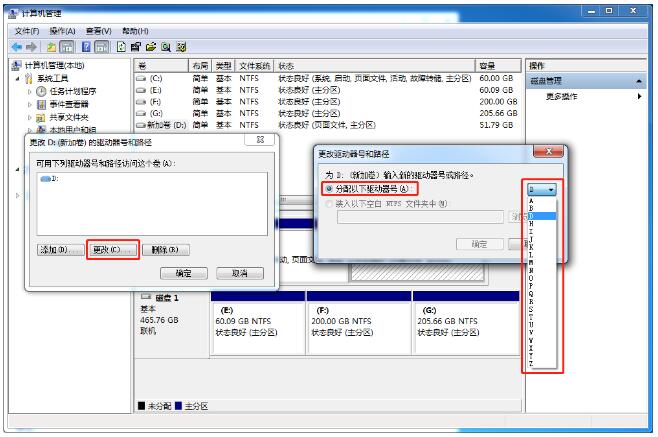Close the 更改 D: (新加卷) dialog with X
This screenshot has height=437, width=658.
tap(260, 140)
